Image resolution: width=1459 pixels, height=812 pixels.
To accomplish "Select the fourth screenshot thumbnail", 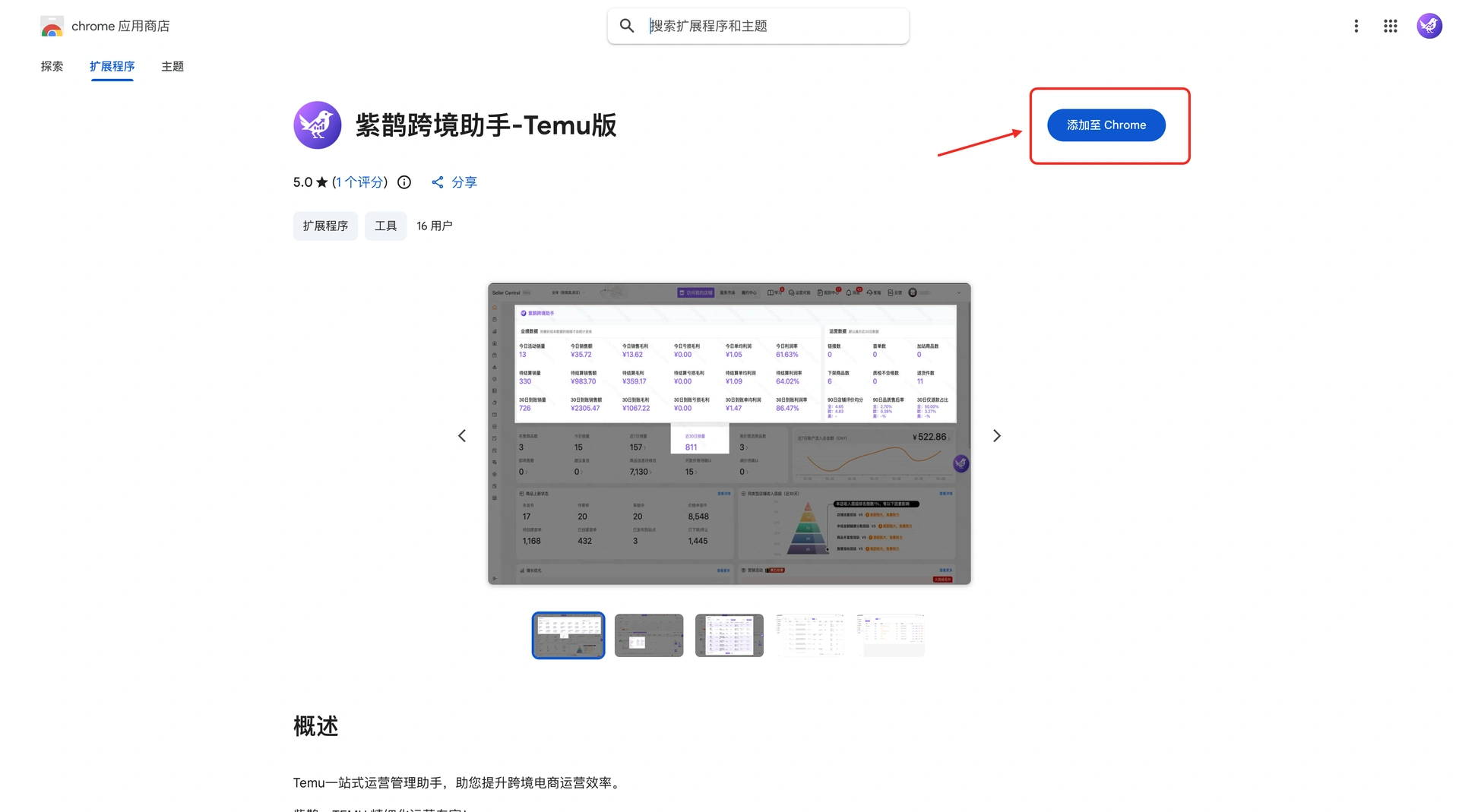I will pyautogui.click(x=810, y=635).
